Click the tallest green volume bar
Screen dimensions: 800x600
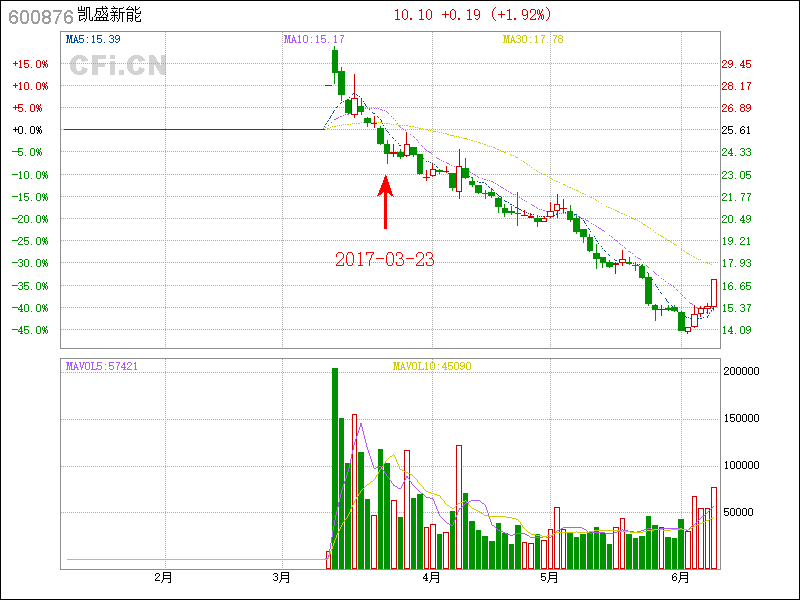point(335,468)
